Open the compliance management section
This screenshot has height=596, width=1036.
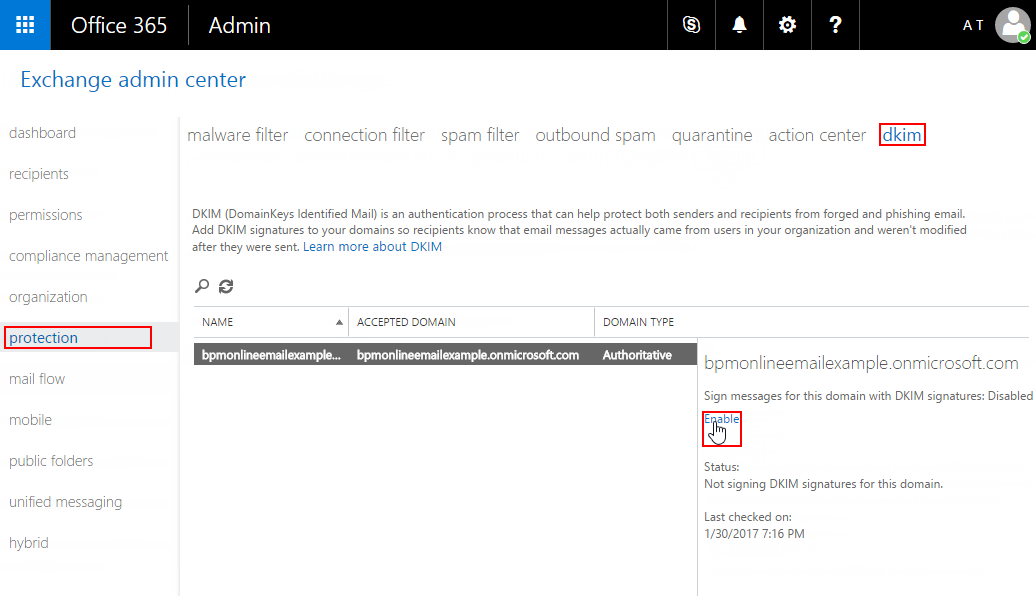87,255
